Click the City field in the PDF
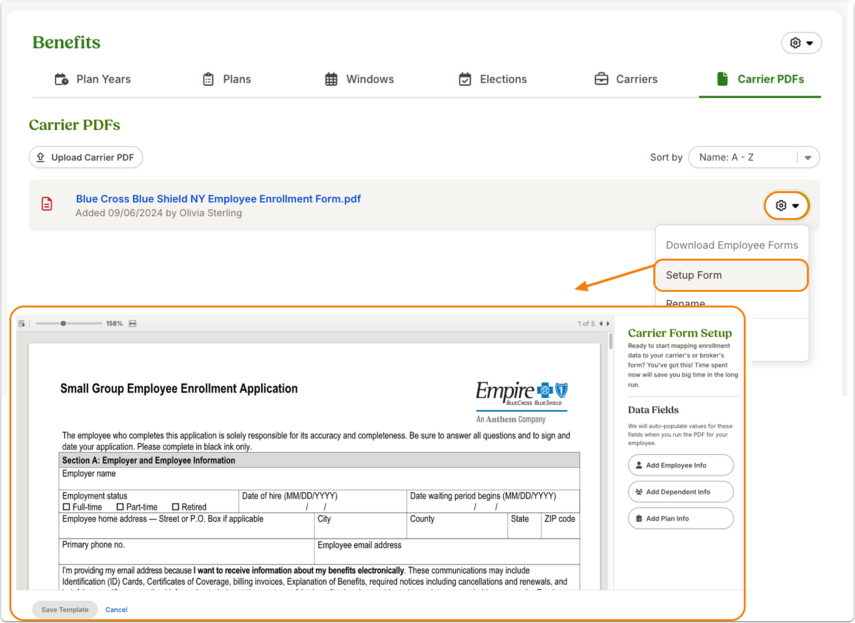855x623 pixels. point(360,525)
